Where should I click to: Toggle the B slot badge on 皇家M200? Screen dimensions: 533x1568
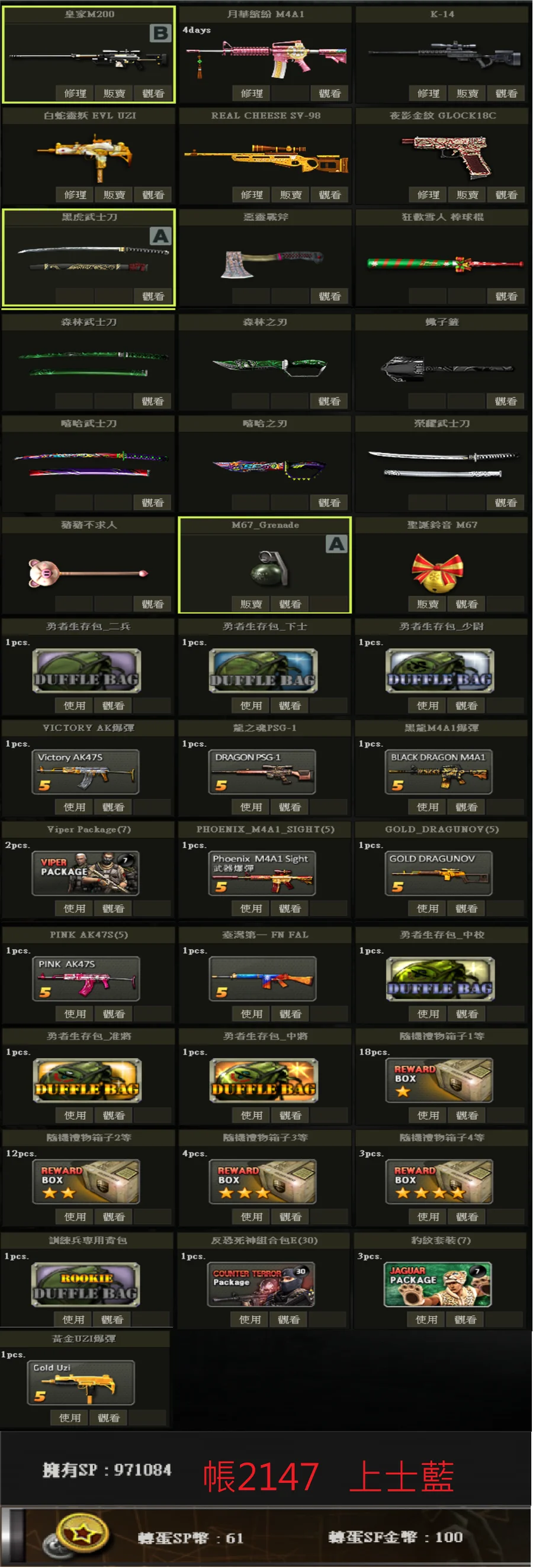160,33
